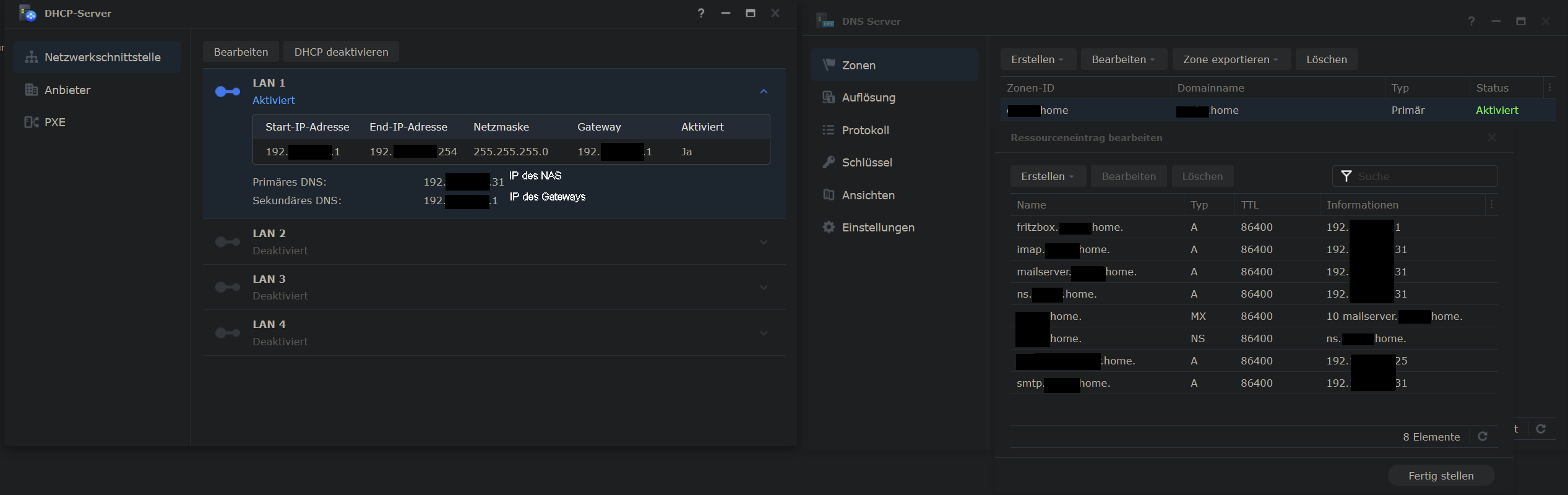
Task: Click the LAN 1 Aktiviert status text
Action: coord(274,100)
